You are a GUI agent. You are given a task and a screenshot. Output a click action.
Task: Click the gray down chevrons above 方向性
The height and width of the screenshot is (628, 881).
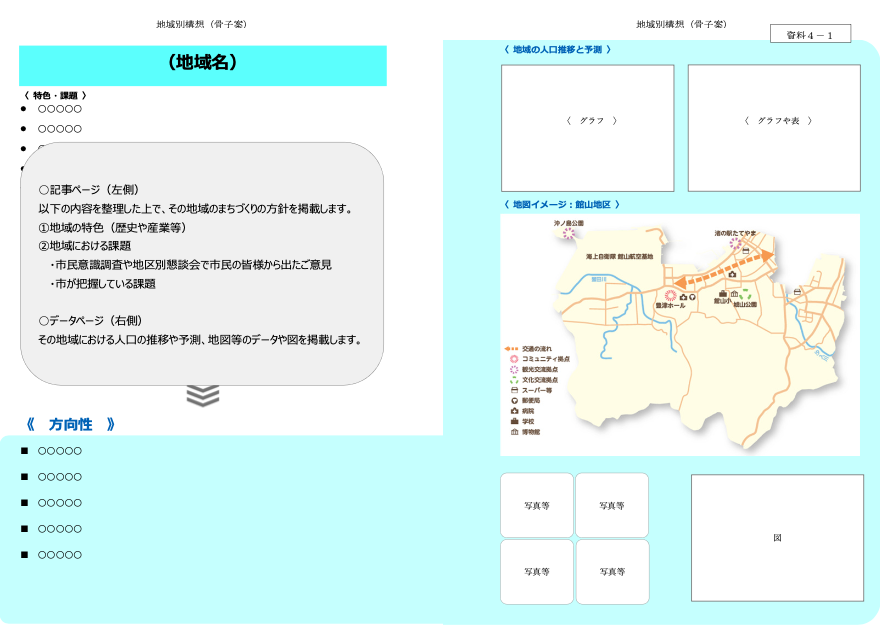click(x=203, y=395)
